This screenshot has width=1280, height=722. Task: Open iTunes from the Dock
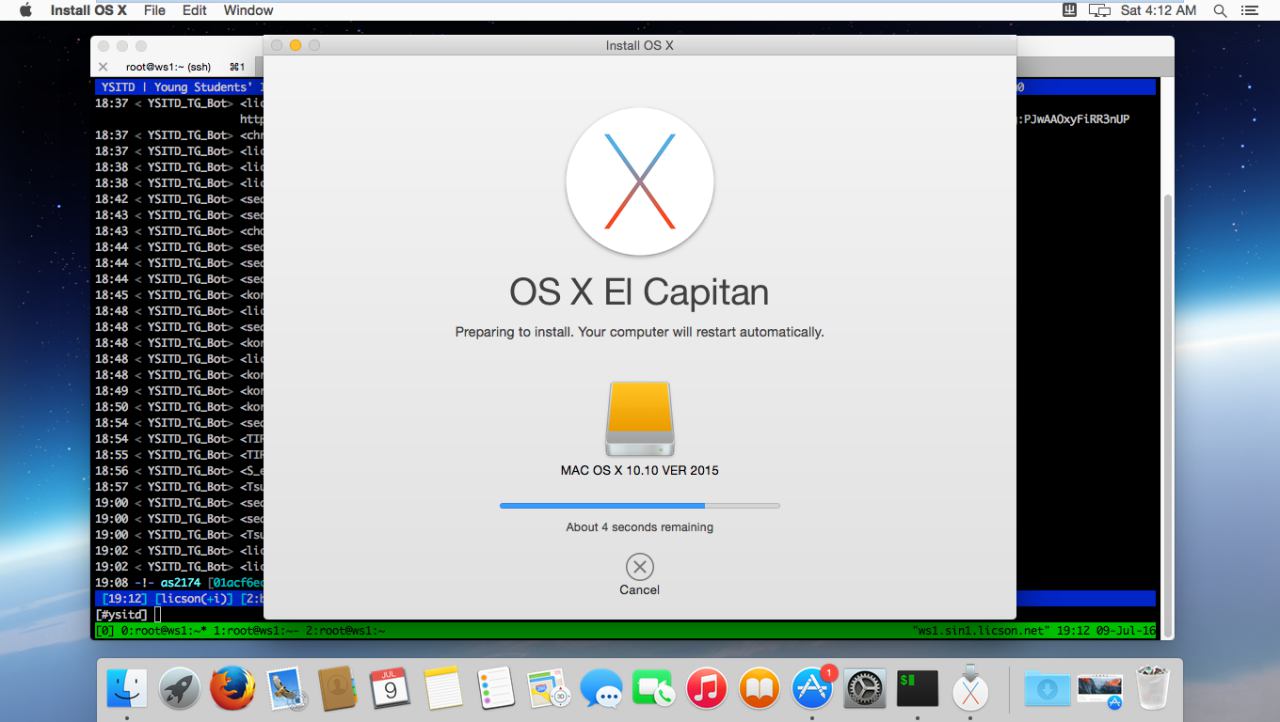(x=706, y=689)
